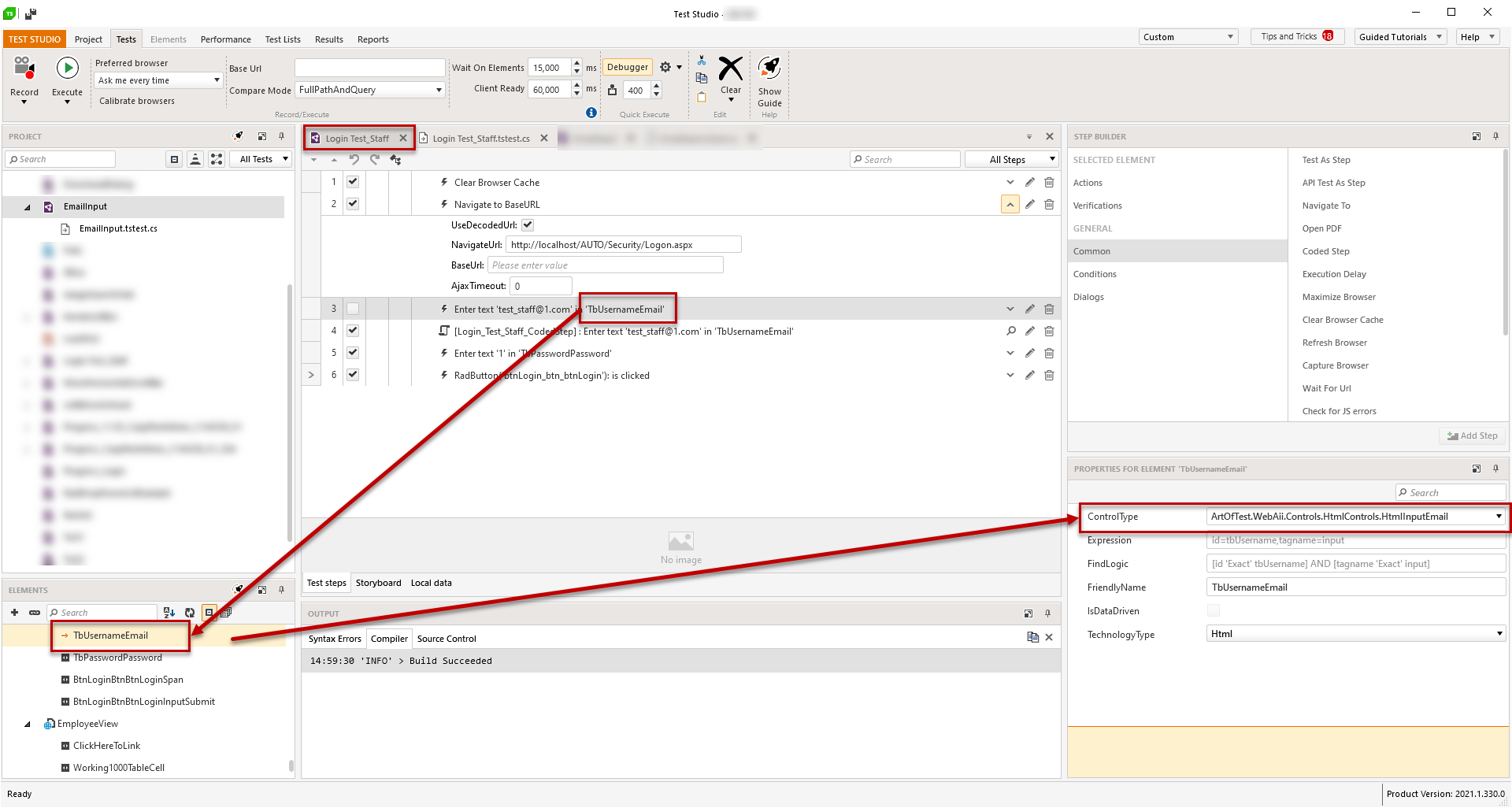Click the Base Url input field
This screenshot has width=1512, height=808.
click(x=370, y=68)
